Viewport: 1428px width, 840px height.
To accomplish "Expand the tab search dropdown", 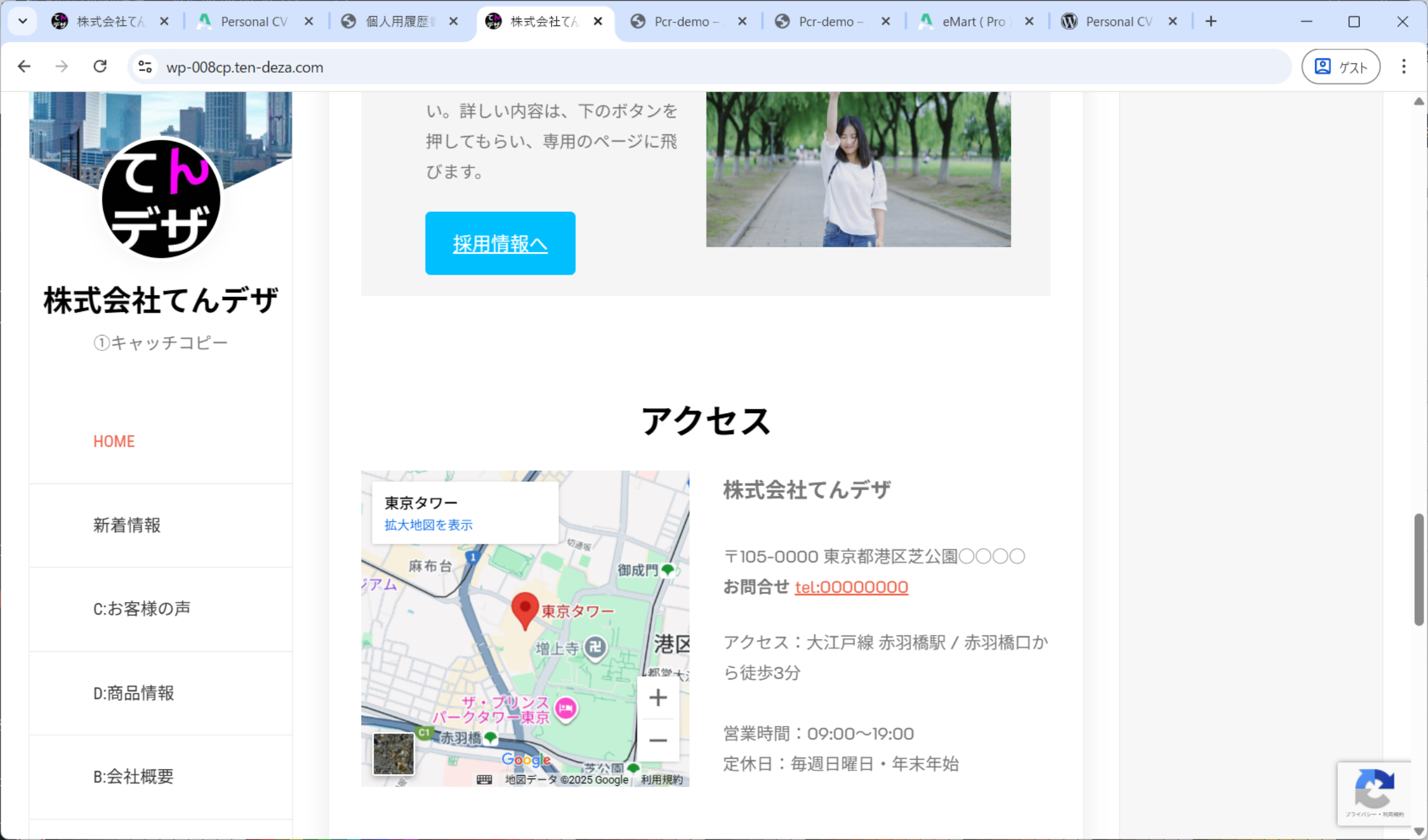I will click(23, 21).
